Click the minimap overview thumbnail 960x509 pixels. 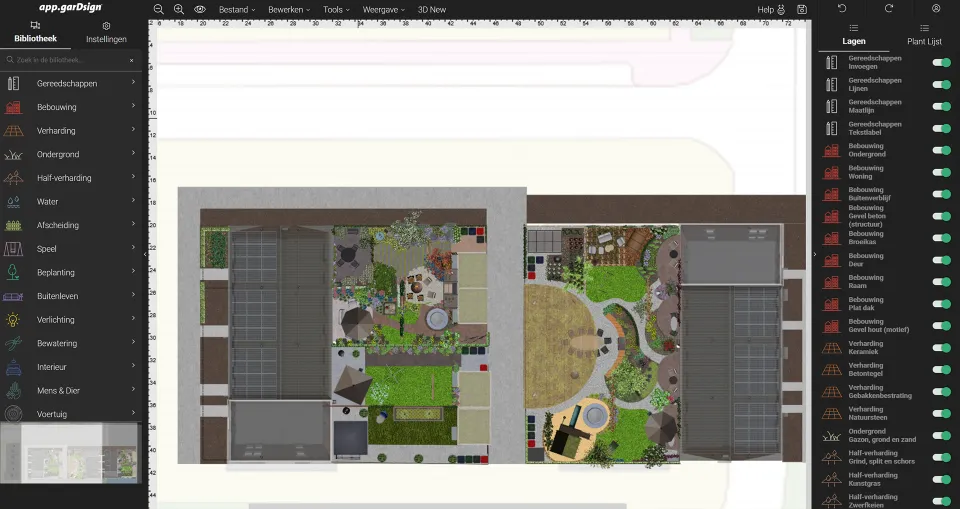[71, 454]
